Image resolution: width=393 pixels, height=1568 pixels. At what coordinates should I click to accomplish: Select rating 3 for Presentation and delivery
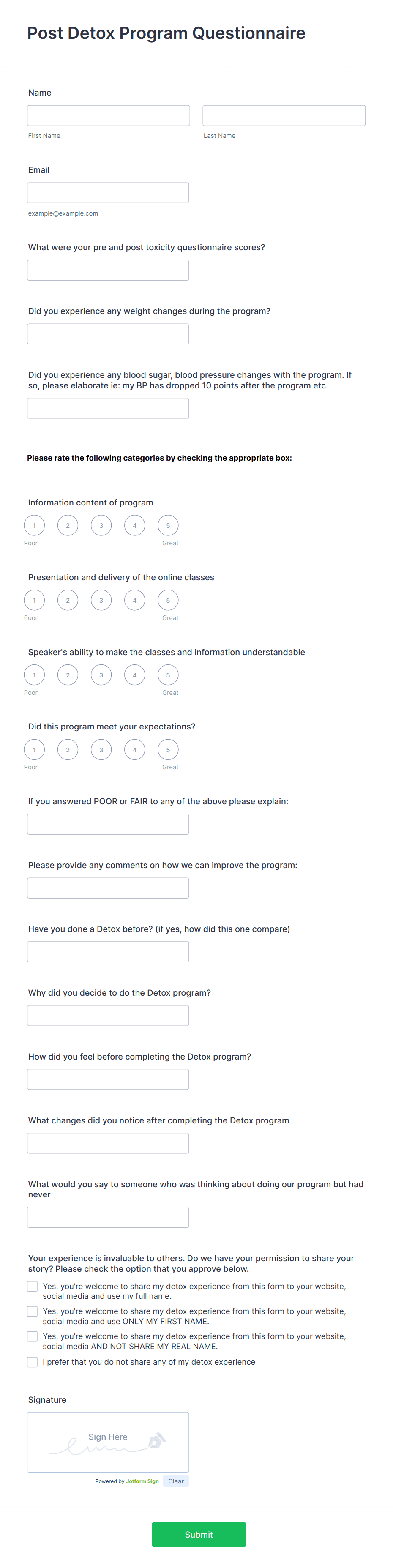click(101, 600)
